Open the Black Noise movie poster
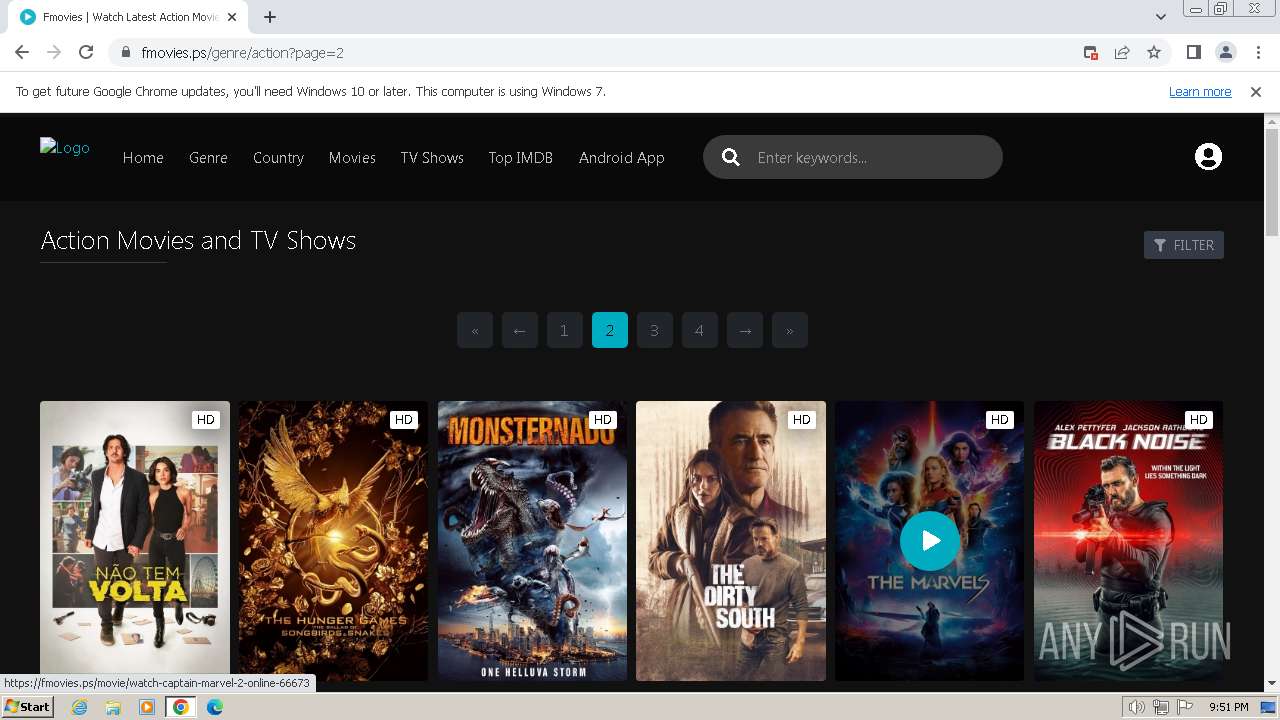Image resolution: width=1280 pixels, height=720 pixels. click(1128, 541)
